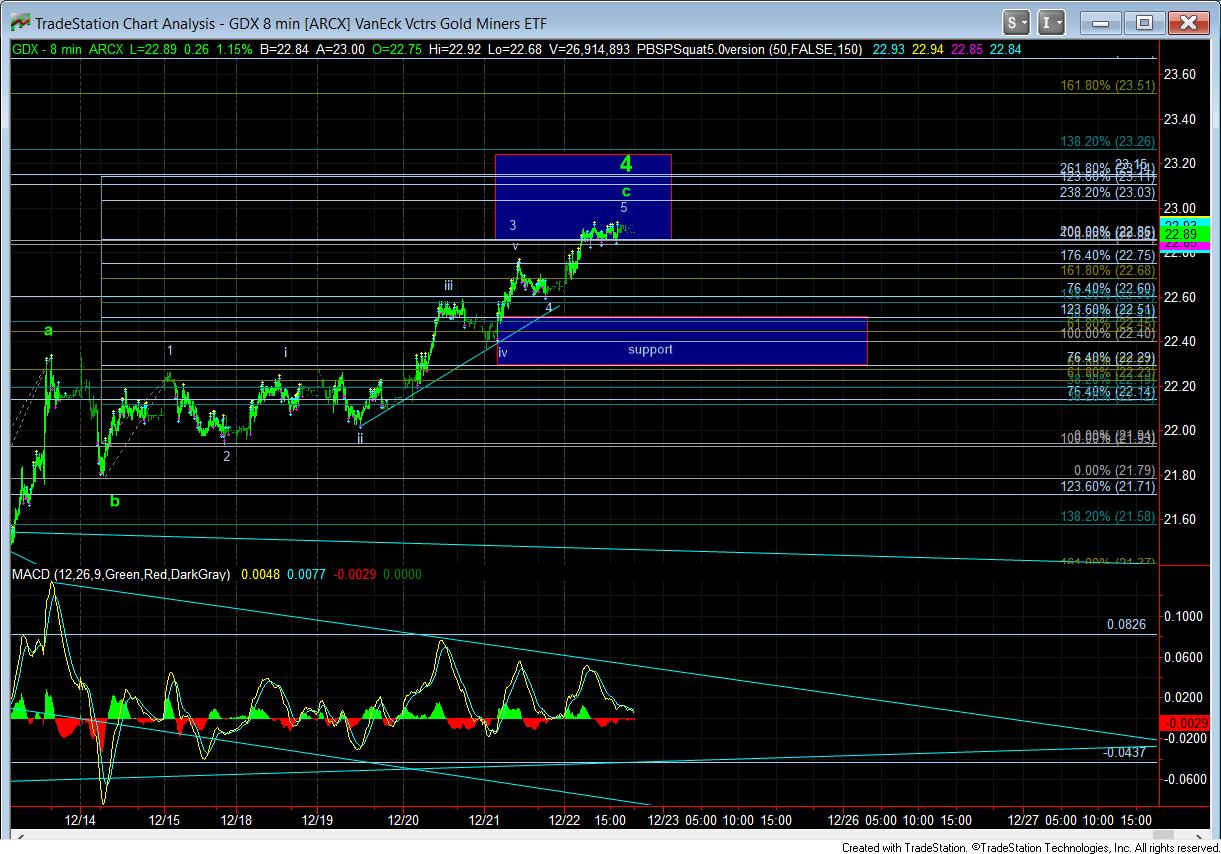Click the '238.20% (23.03)' Fibonacci label

(x=1108, y=192)
